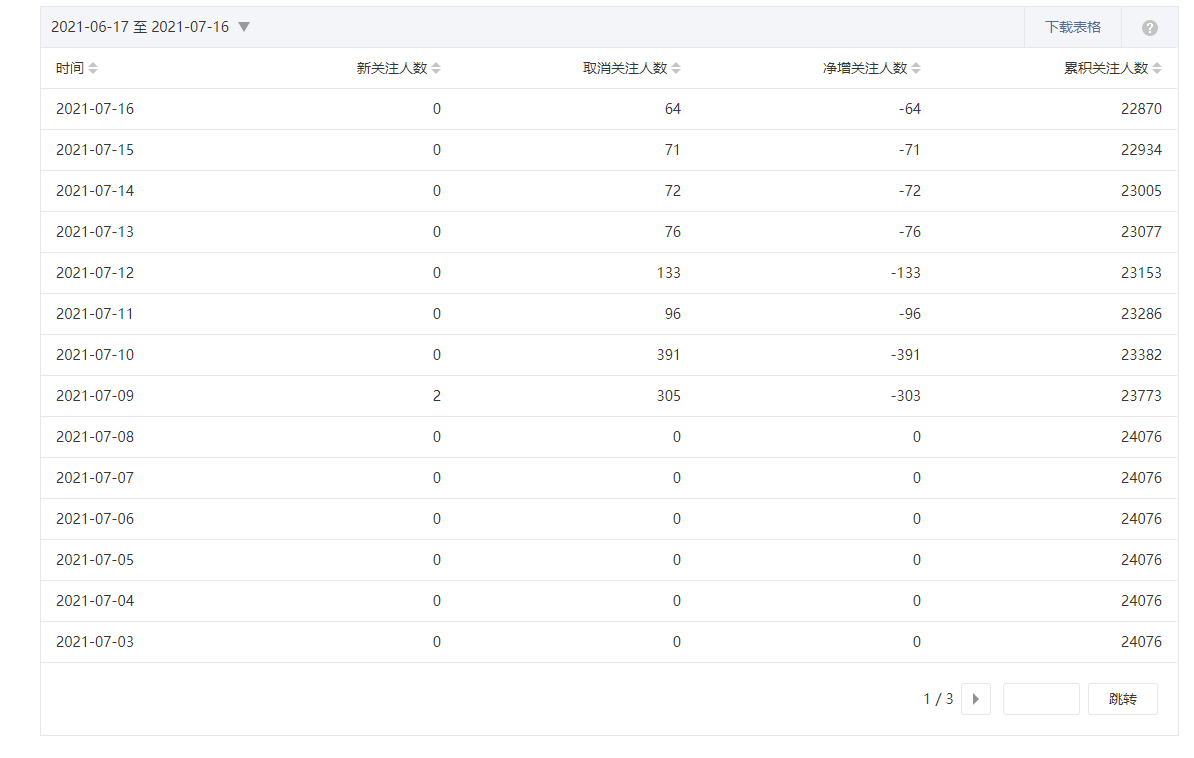Click the unfollow count 133 cell
Viewport: 1194px width, 758px height.
669,273
